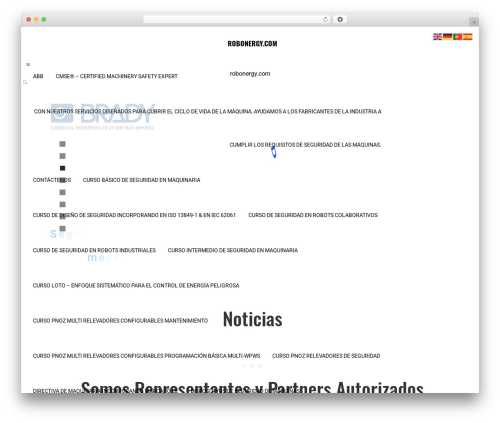This screenshot has width=500, height=423.
Task: Select the middle carousel dot below Noticias
Action: (252, 366)
